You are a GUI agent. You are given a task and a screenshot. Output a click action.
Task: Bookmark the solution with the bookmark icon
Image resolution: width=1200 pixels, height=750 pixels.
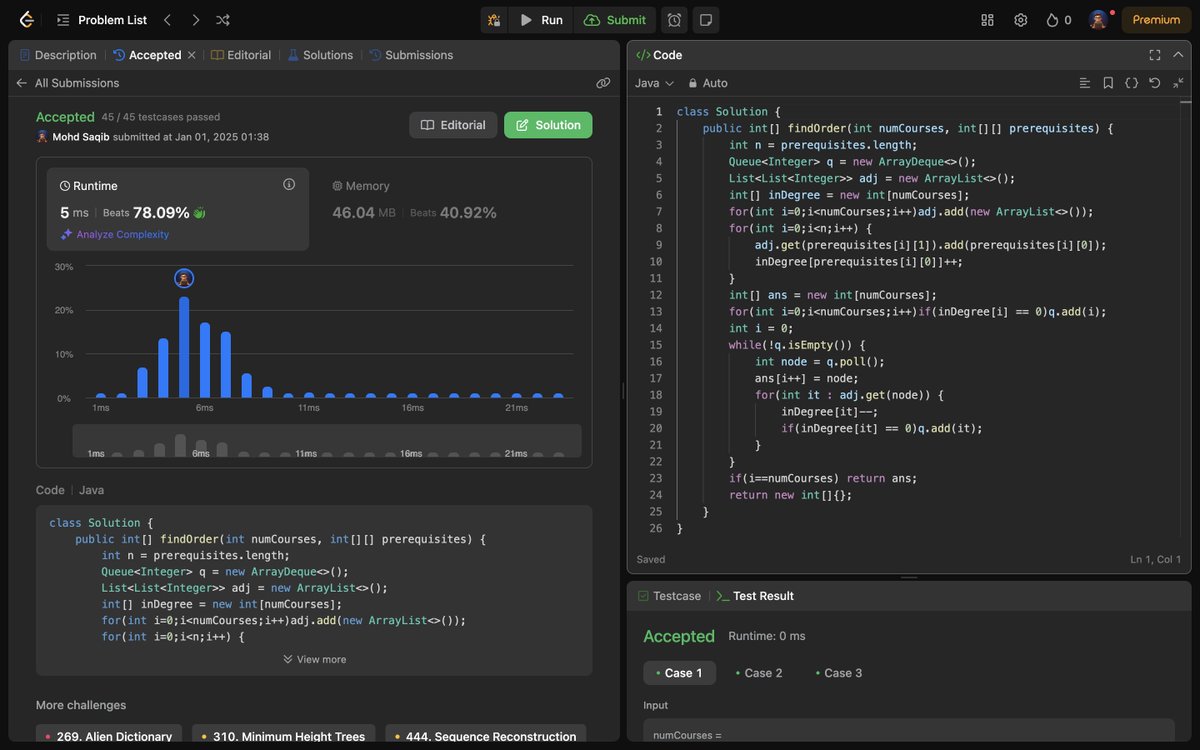point(1108,83)
